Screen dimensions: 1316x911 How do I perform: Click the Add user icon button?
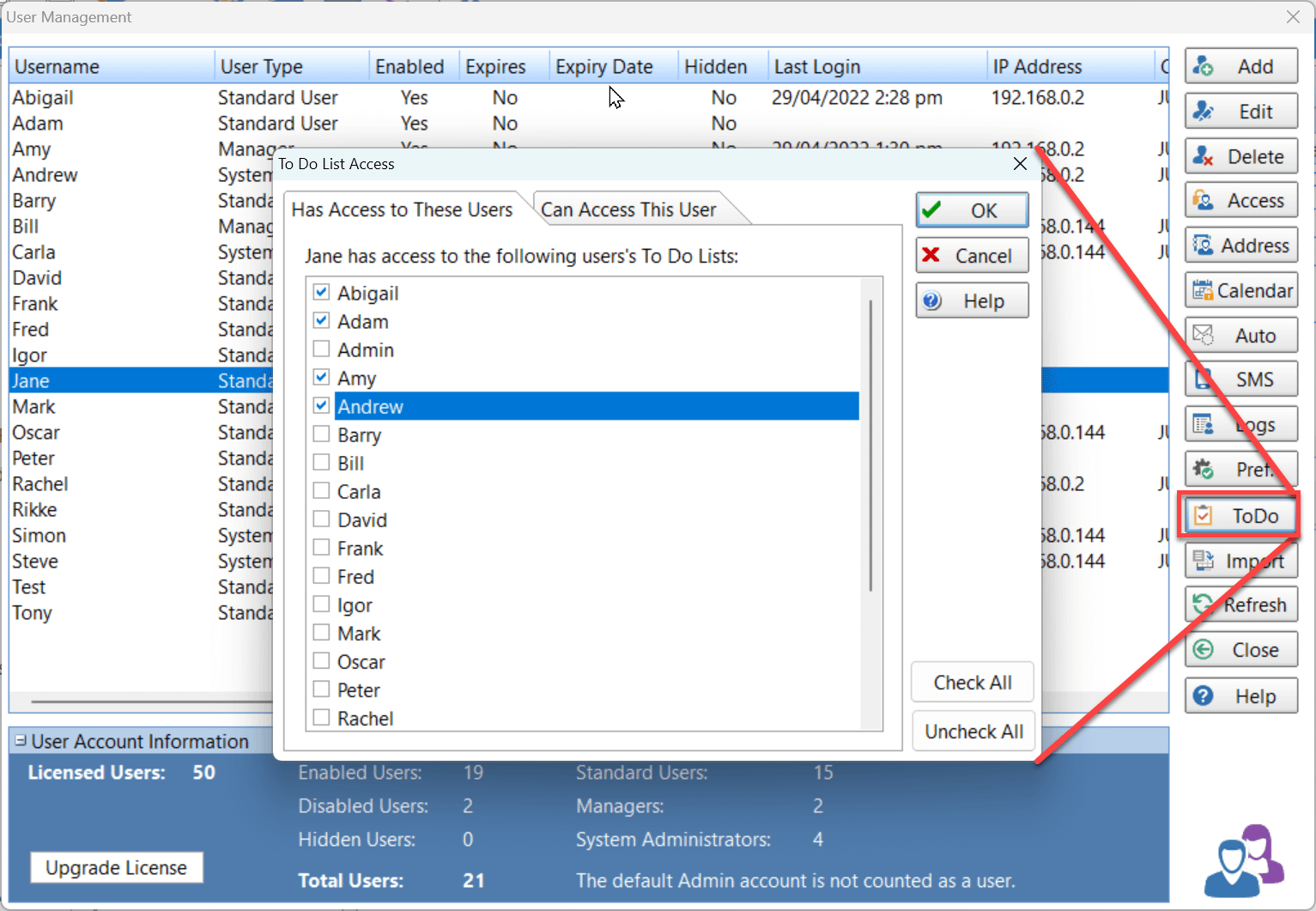1240,67
